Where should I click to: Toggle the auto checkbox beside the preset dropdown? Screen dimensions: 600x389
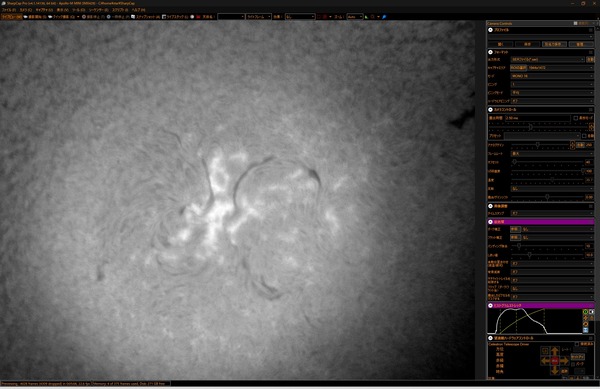point(584,136)
